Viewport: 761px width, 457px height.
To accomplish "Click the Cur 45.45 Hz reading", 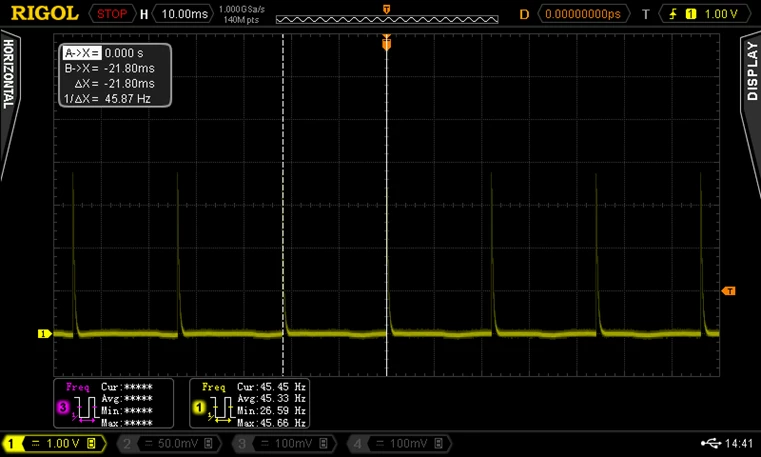I will pyautogui.click(x=271, y=387).
